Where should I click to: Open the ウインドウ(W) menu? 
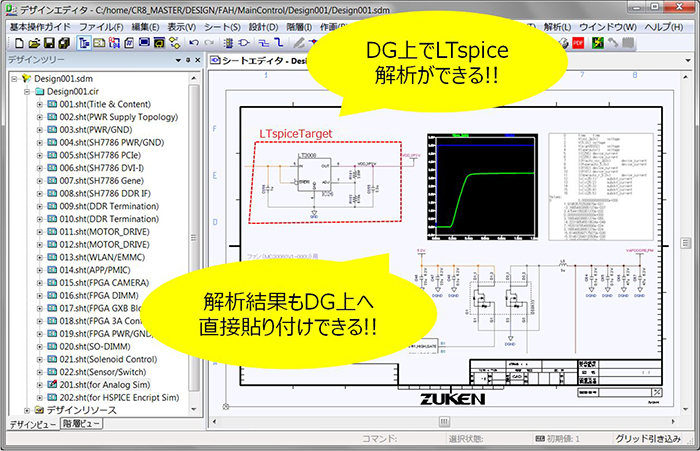(608, 27)
